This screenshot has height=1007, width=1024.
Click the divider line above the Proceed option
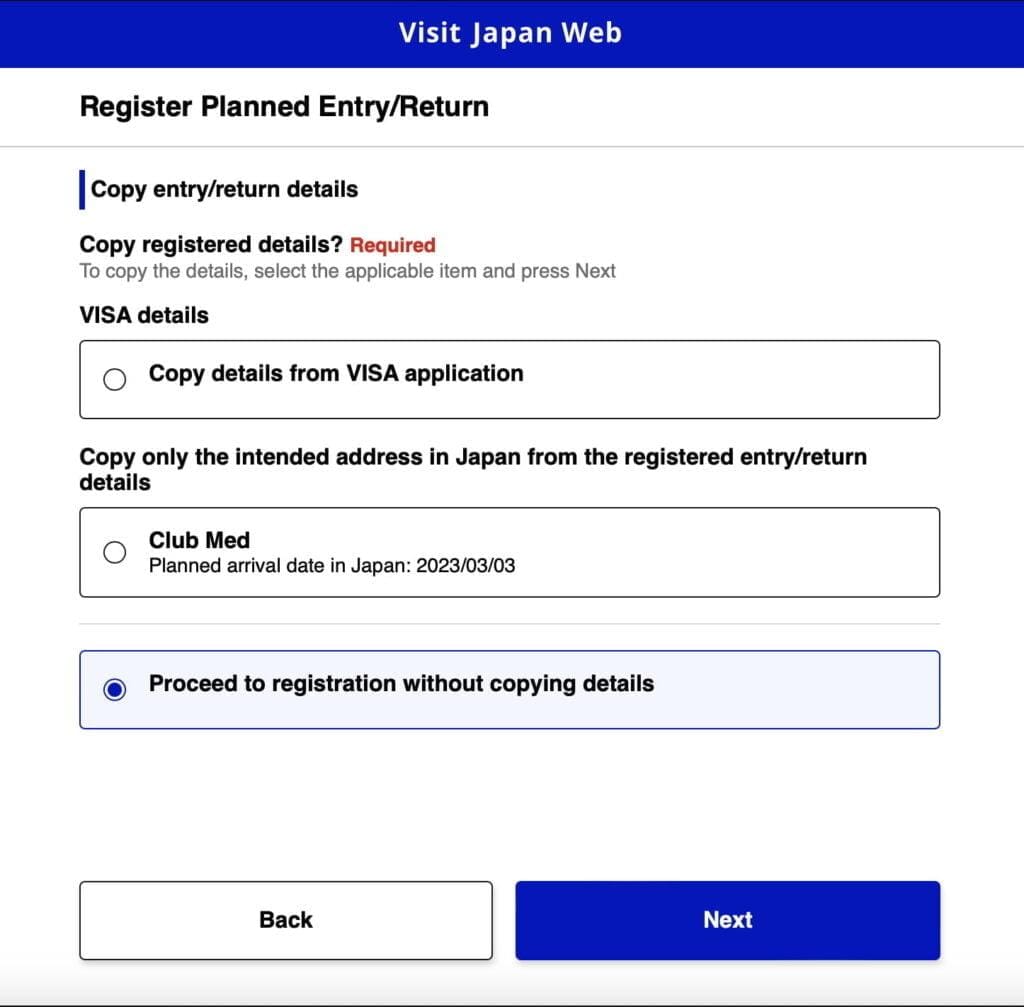click(x=510, y=624)
